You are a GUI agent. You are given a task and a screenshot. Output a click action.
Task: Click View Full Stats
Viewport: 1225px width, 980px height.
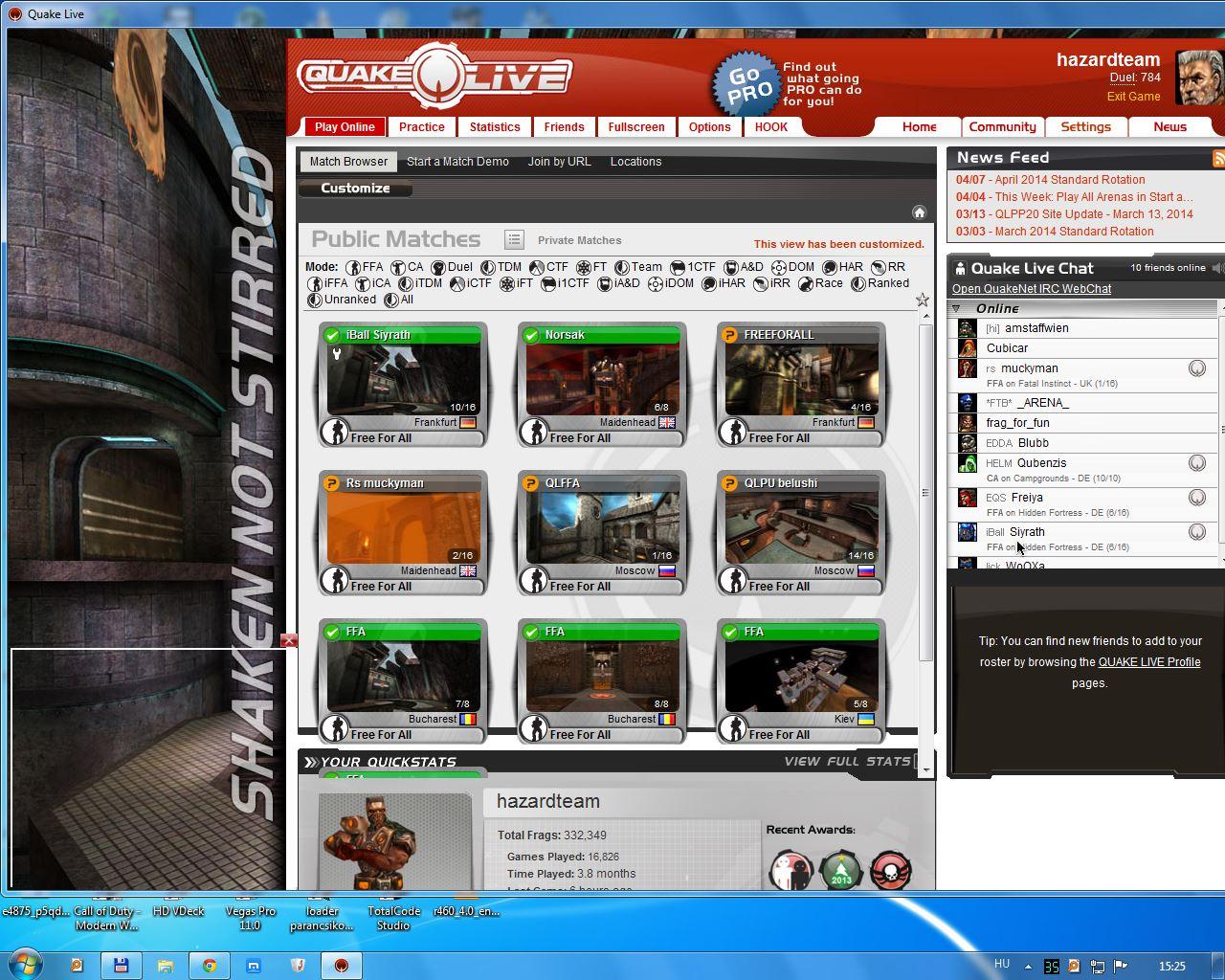tap(847, 762)
